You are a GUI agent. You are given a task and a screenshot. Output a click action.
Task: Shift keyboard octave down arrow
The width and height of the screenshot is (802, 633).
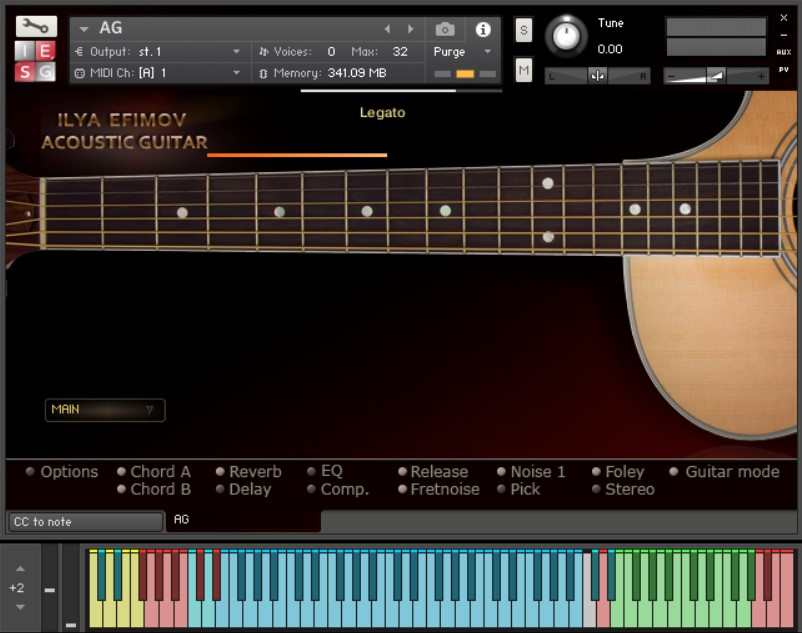[x=20, y=607]
